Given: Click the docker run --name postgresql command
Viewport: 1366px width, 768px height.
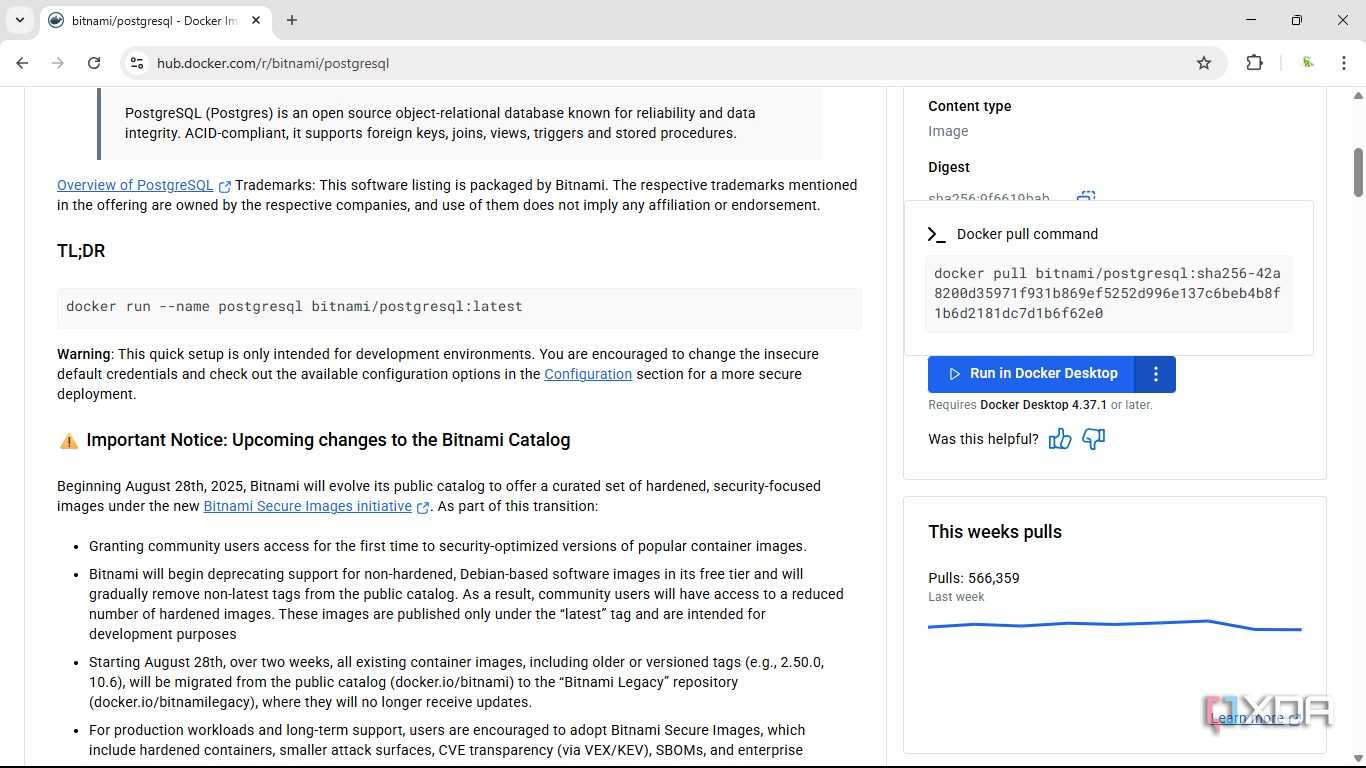Looking at the screenshot, I should pos(294,306).
